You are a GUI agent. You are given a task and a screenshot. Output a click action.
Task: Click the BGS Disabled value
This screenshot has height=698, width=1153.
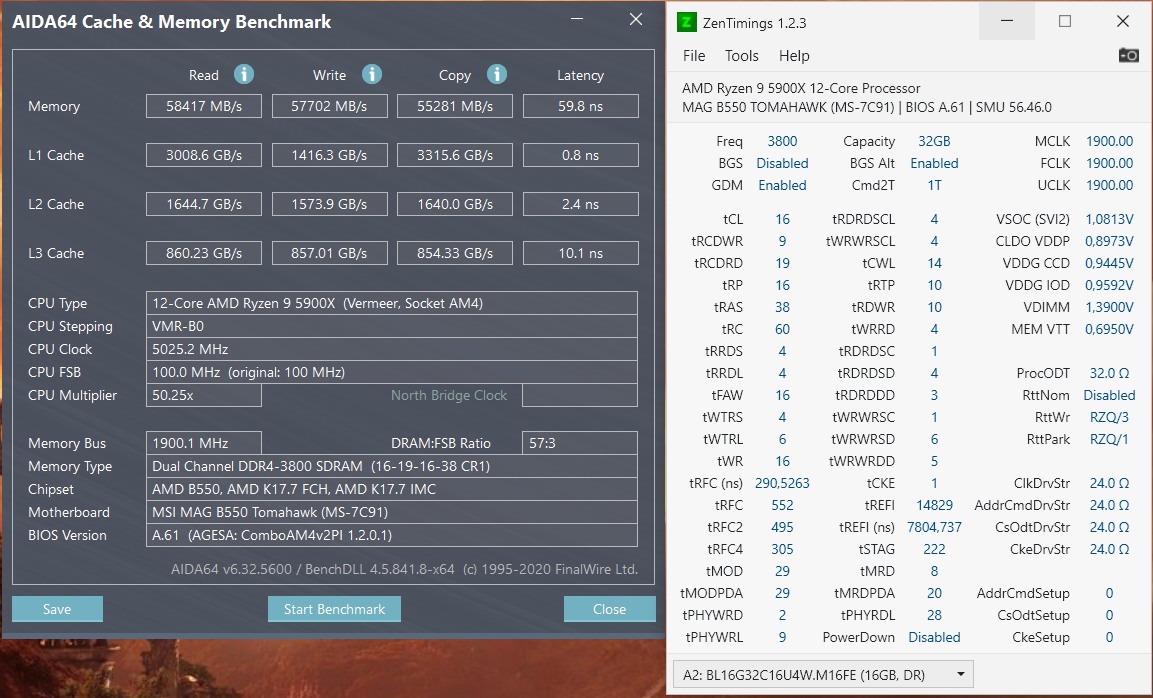[782, 163]
